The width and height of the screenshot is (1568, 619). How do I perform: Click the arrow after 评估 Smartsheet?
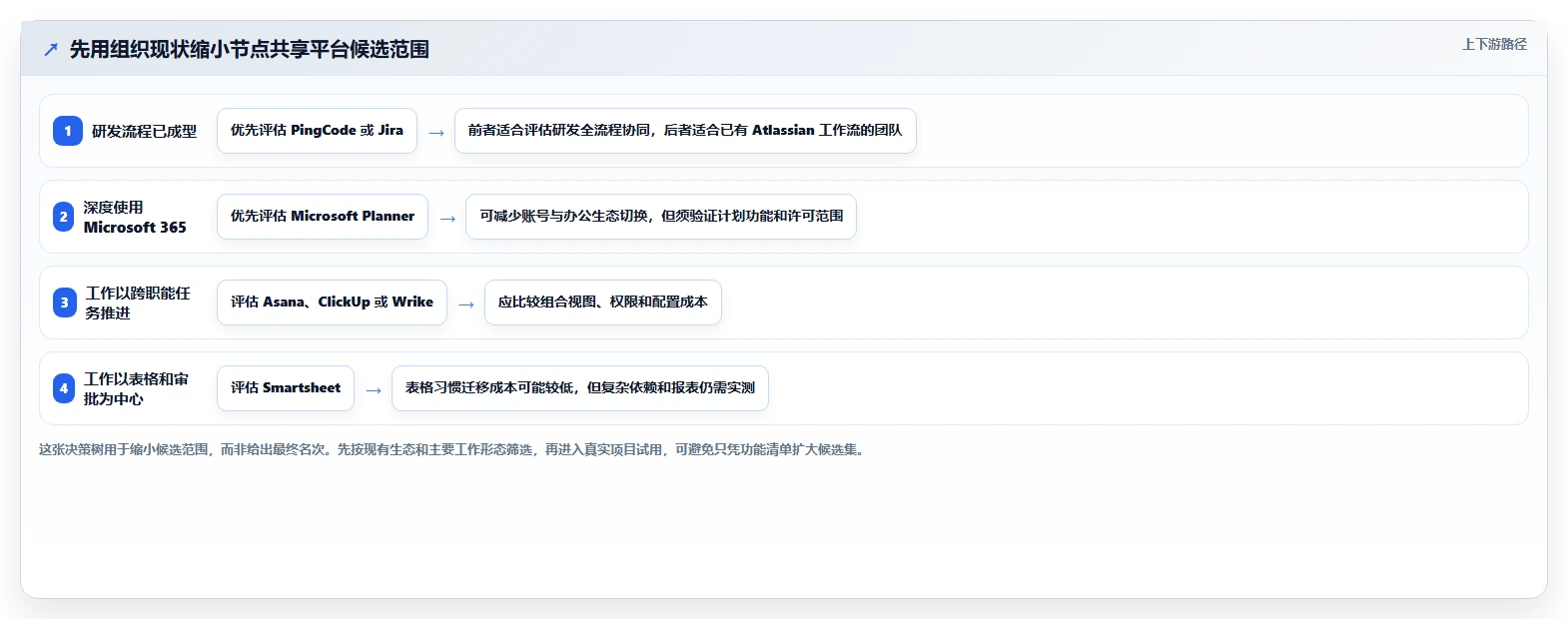pos(374,389)
